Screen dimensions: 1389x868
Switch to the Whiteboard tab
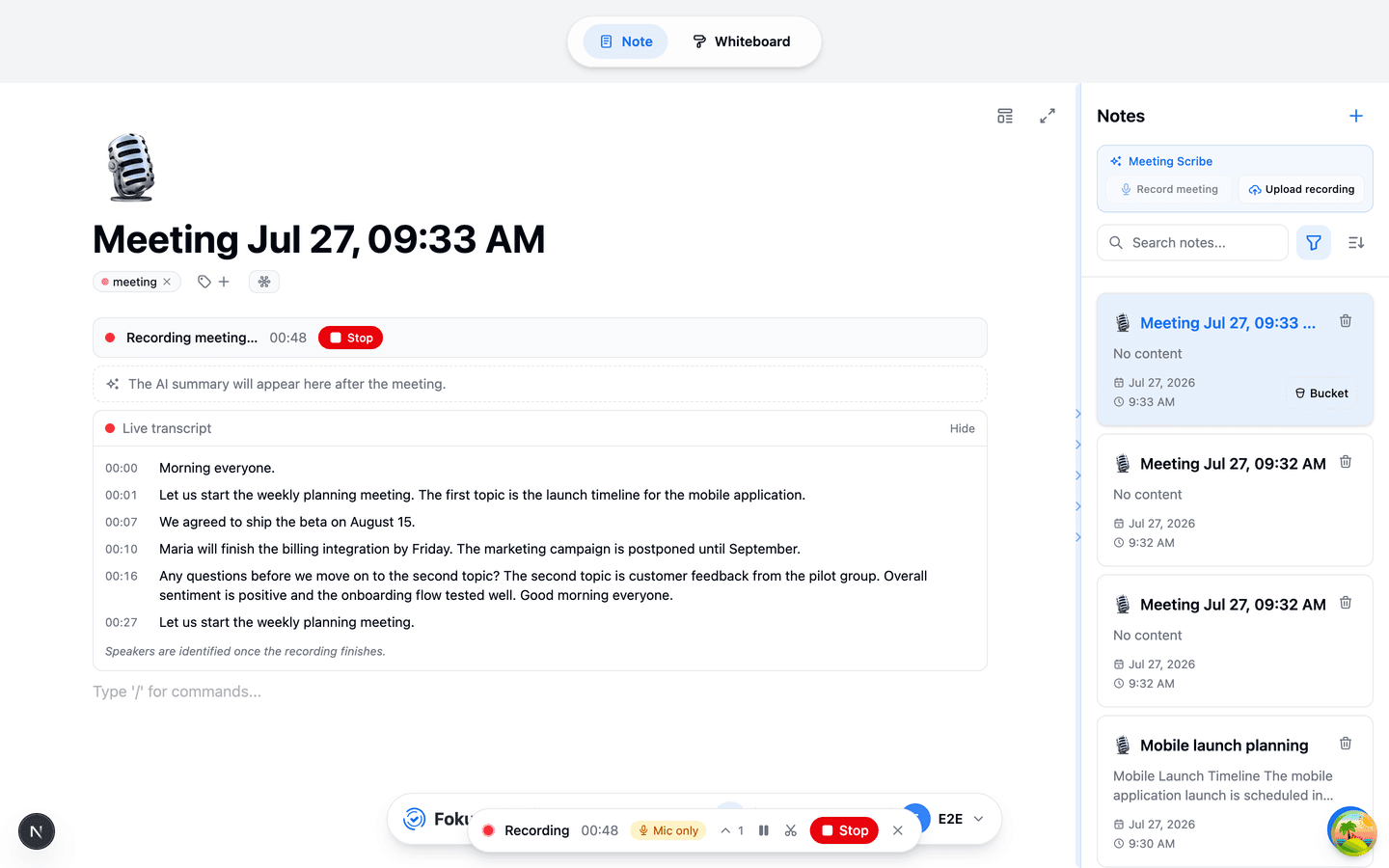[x=742, y=41]
